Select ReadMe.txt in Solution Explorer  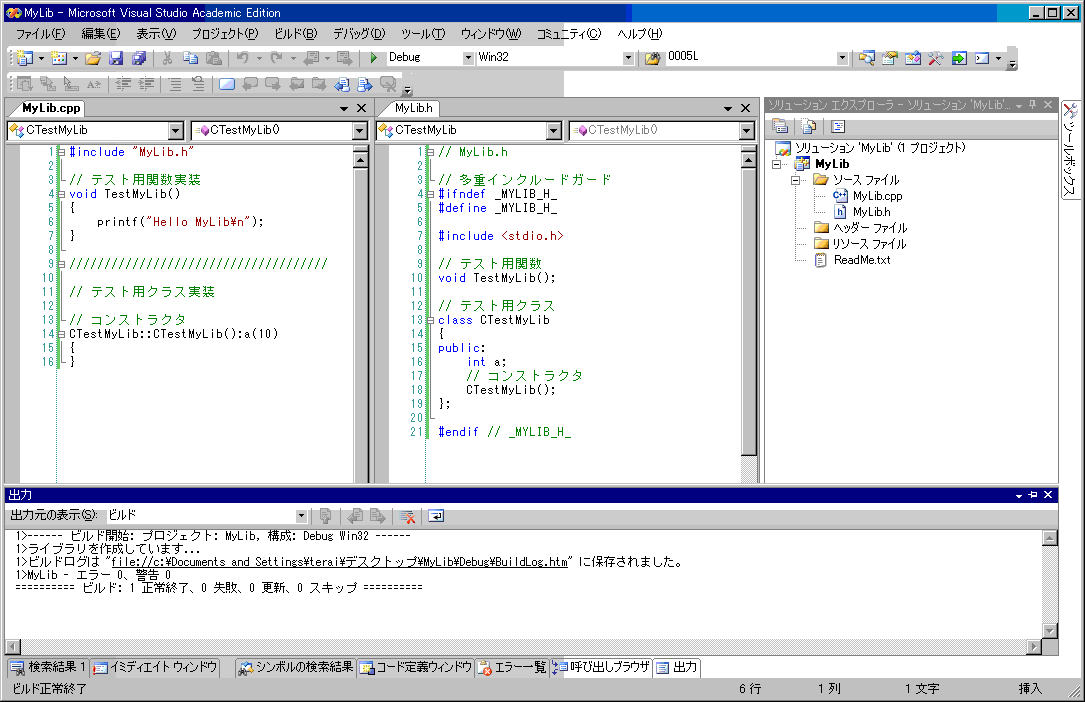click(x=861, y=260)
